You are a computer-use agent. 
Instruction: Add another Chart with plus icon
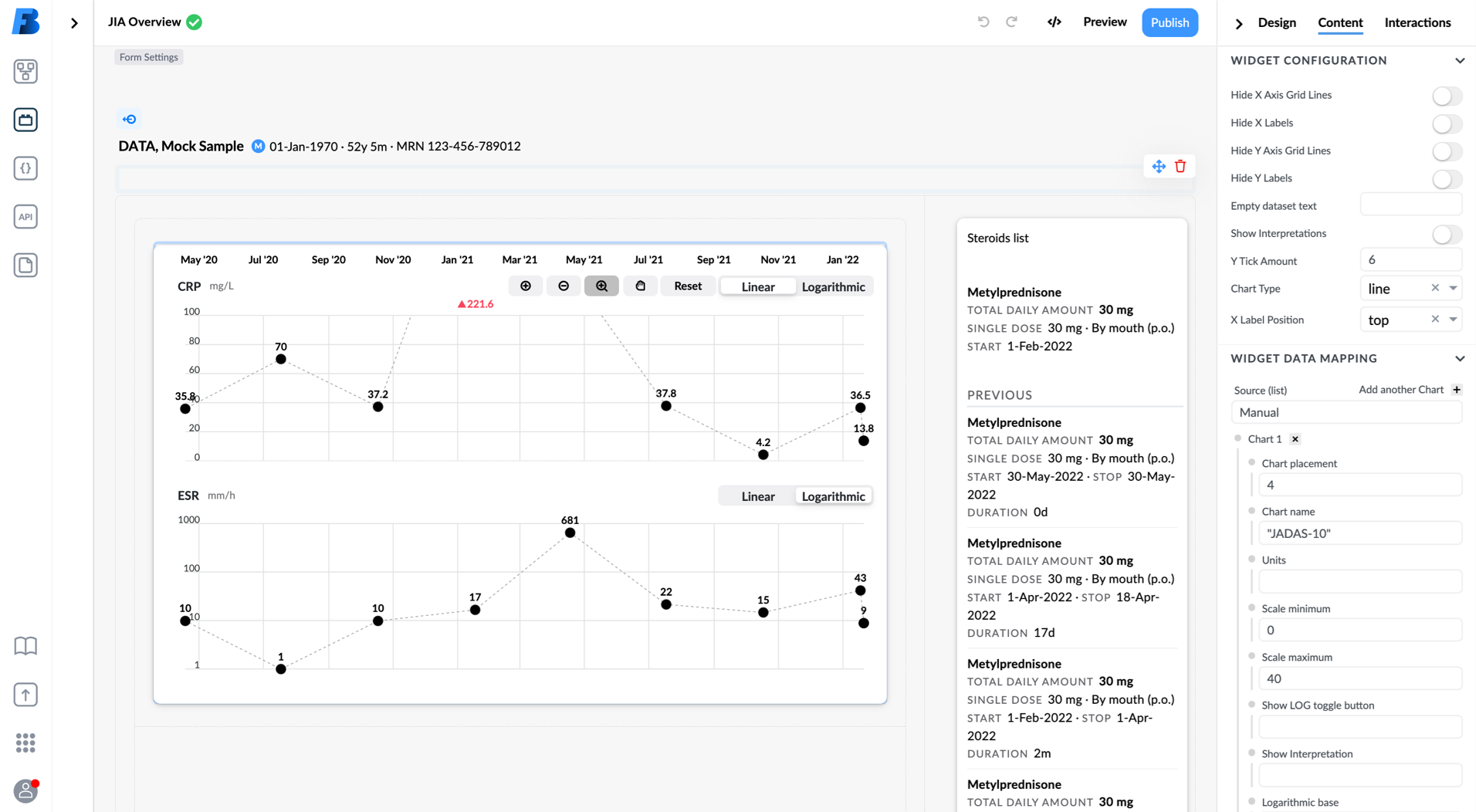1457,390
